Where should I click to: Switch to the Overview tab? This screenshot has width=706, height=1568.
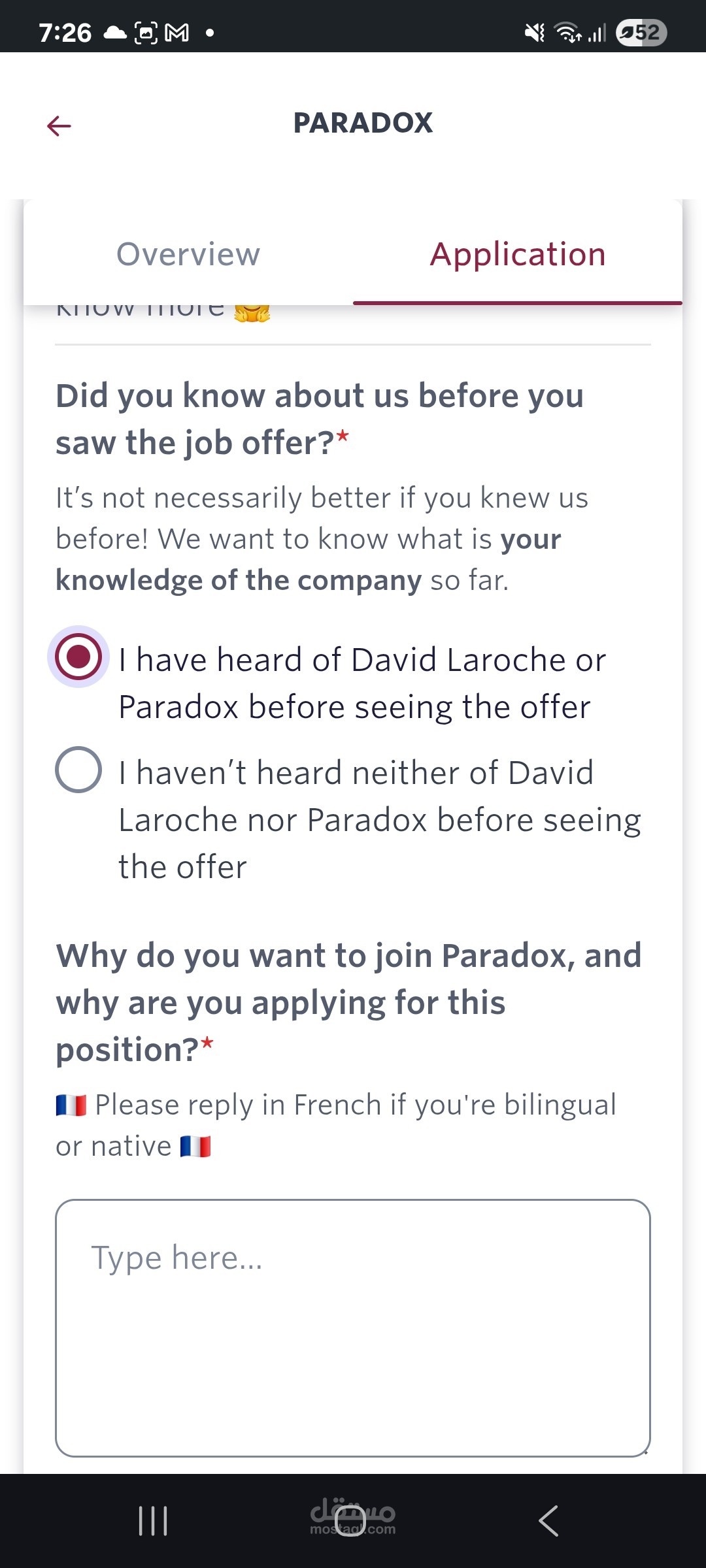188,254
